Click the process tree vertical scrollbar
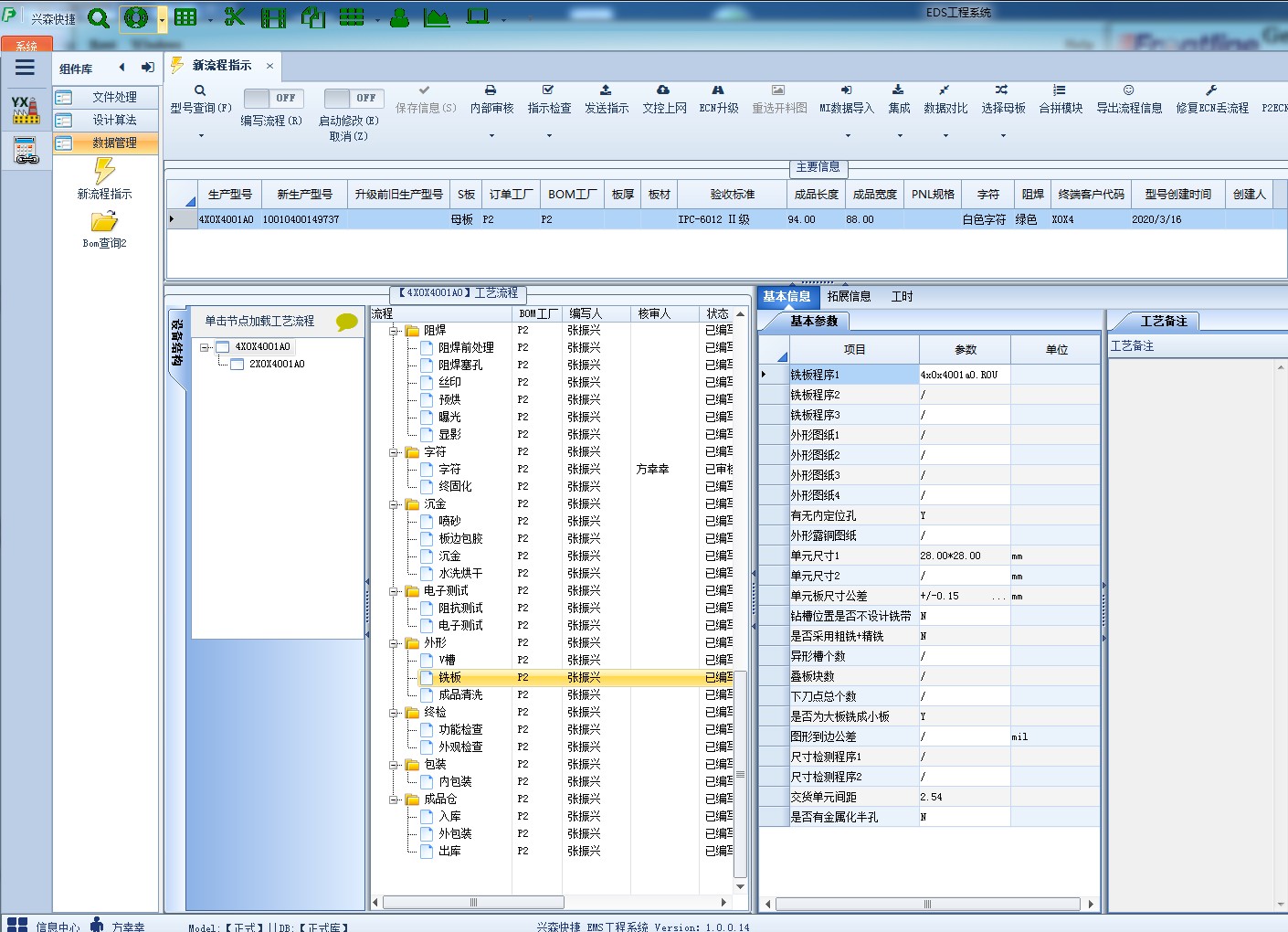1288x932 pixels. pos(740,775)
